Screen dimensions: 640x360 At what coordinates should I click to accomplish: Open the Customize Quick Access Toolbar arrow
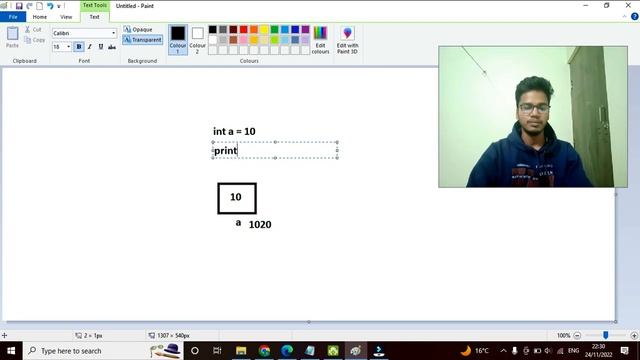[59, 7]
